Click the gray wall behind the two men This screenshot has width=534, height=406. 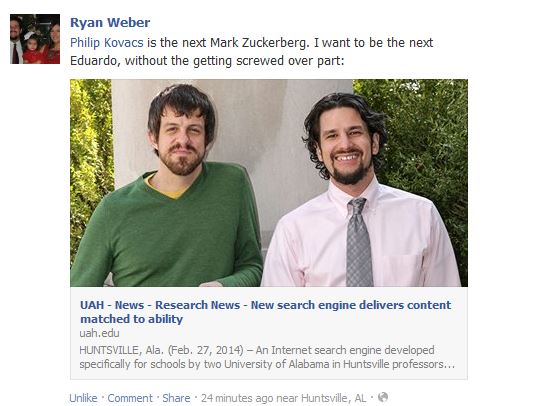(259, 129)
